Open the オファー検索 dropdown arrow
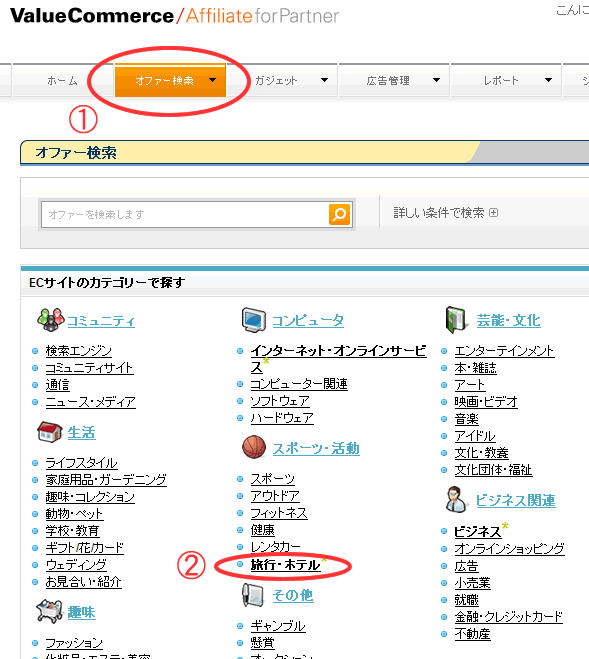Viewport: 589px width, 659px height. click(213, 80)
